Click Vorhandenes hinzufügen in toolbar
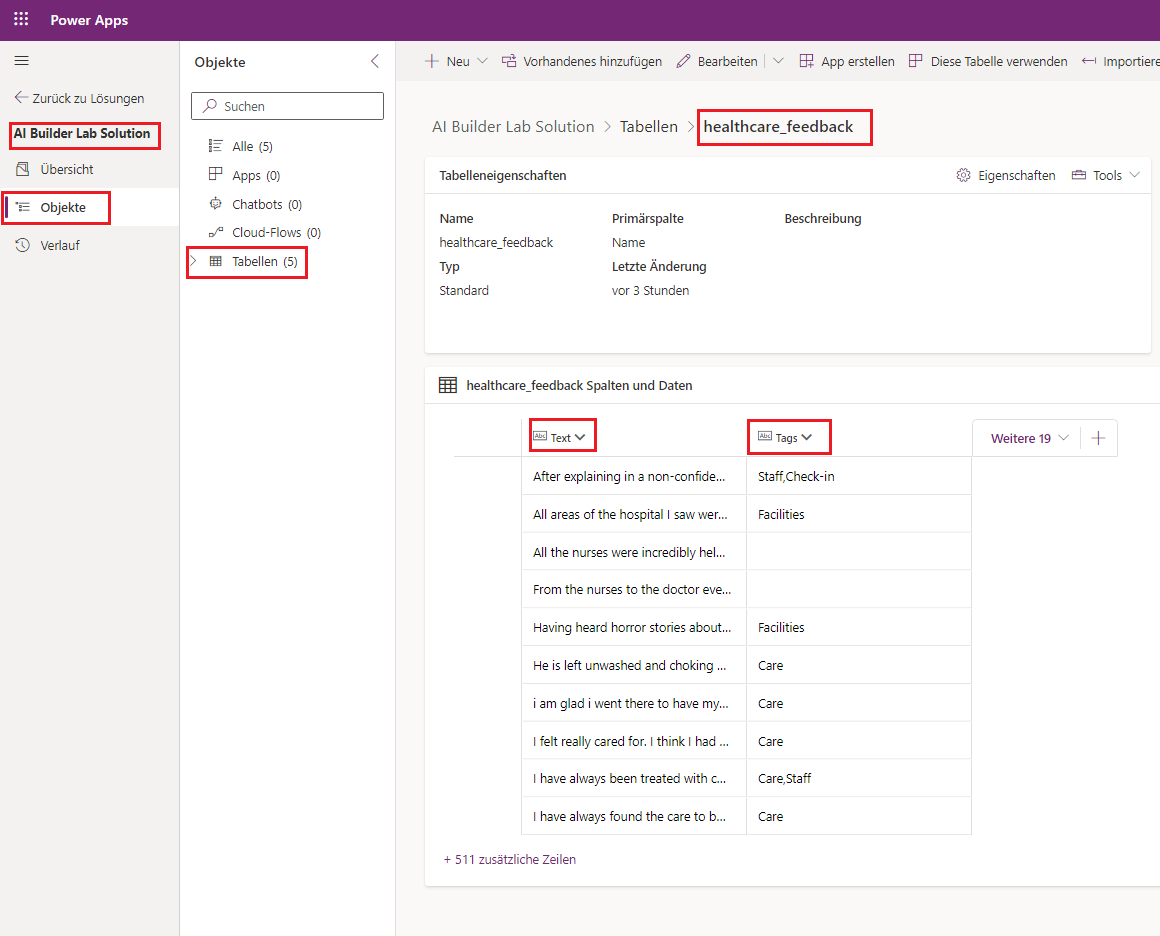Image resolution: width=1160 pixels, height=936 pixels. click(x=581, y=62)
